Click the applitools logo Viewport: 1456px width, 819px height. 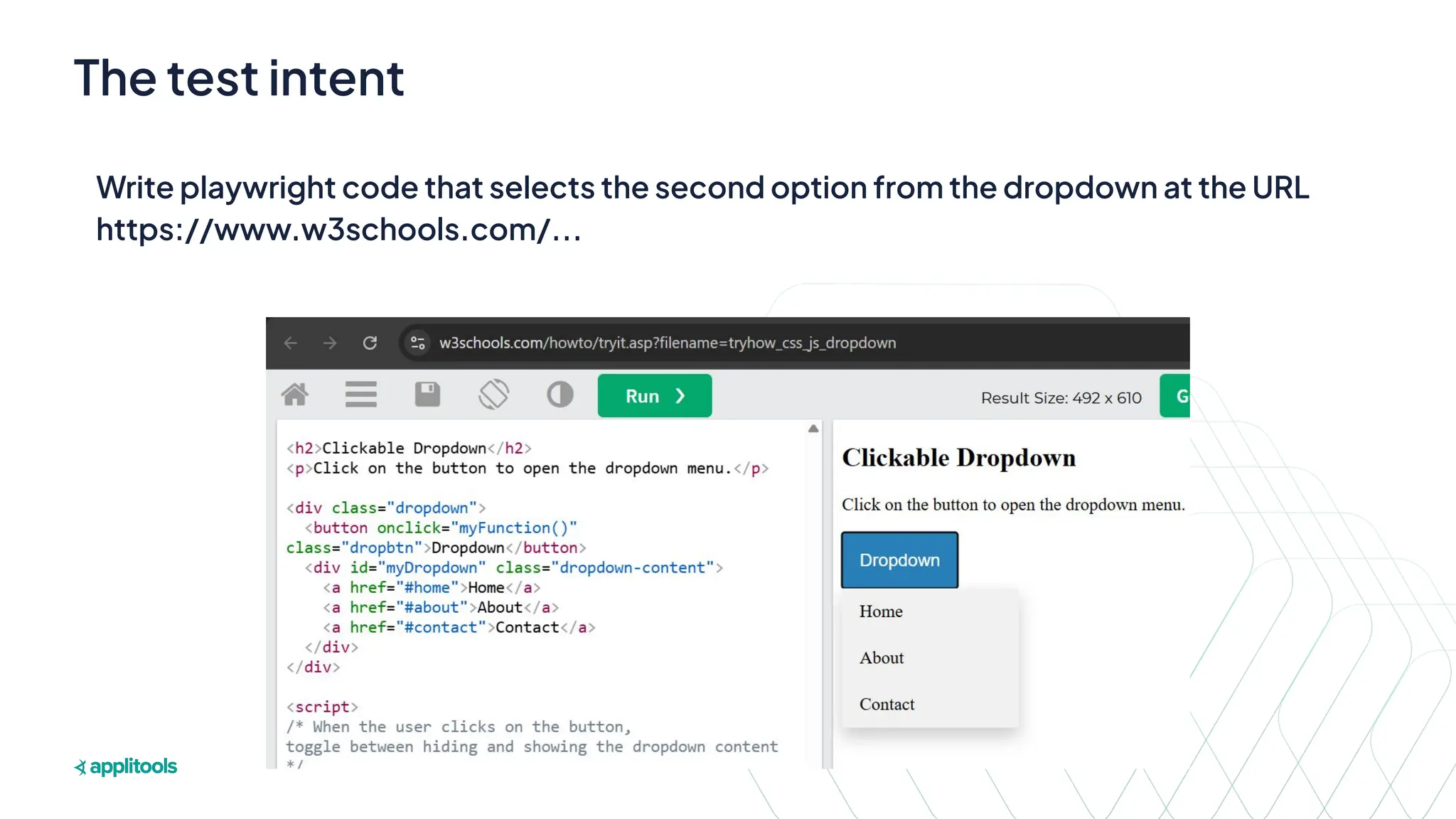click(126, 766)
